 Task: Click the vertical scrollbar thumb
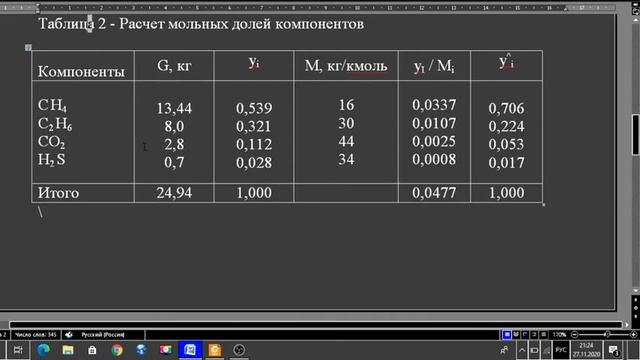(x=636, y=135)
